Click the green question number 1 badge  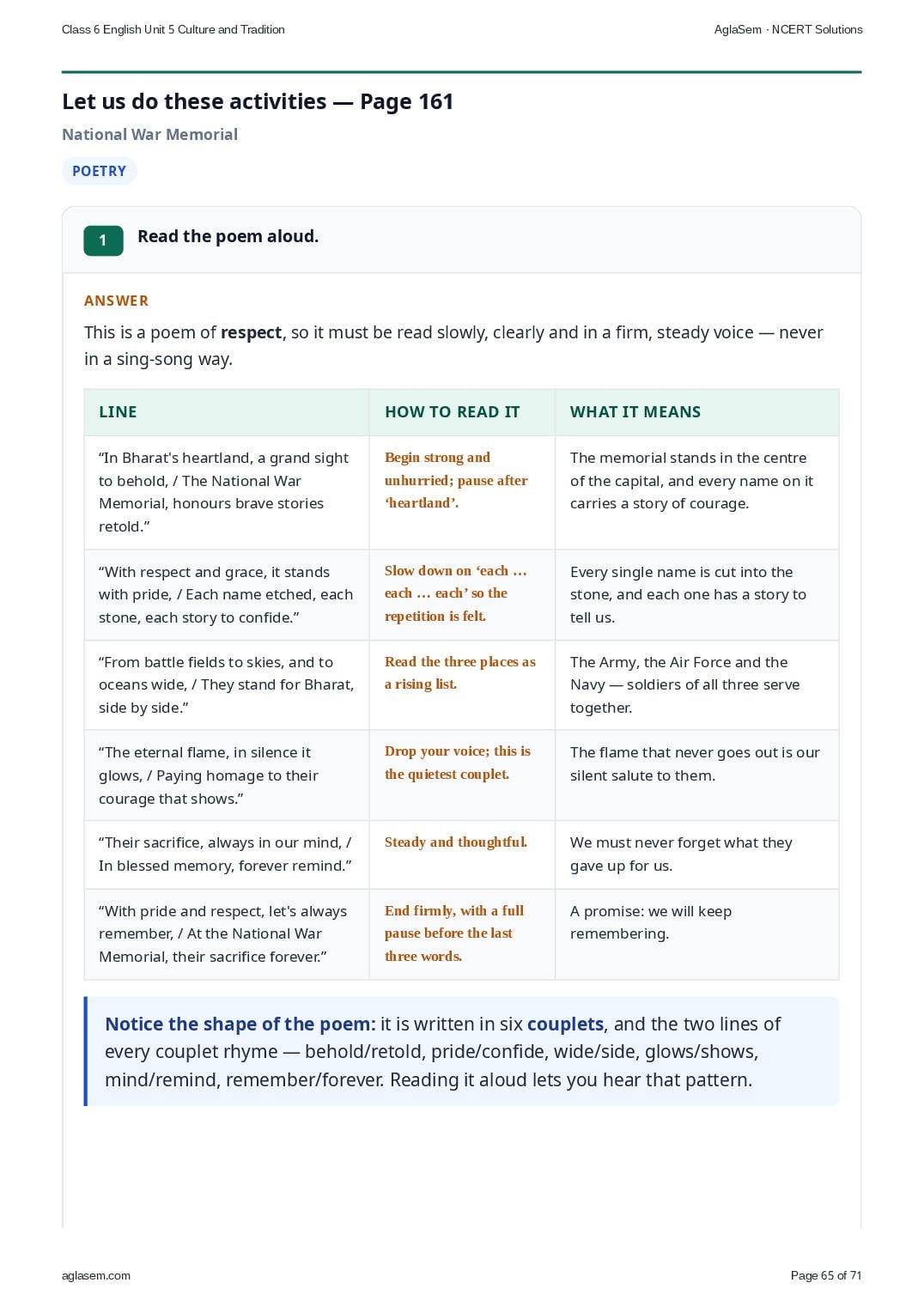(103, 240)
